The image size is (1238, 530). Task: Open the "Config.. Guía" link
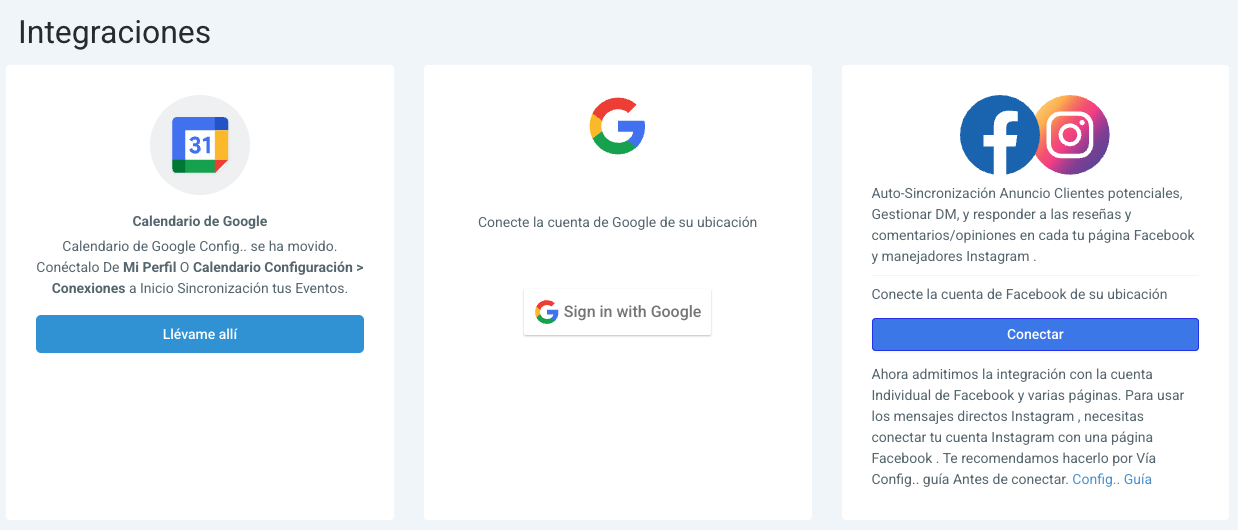click(1111, 479)
